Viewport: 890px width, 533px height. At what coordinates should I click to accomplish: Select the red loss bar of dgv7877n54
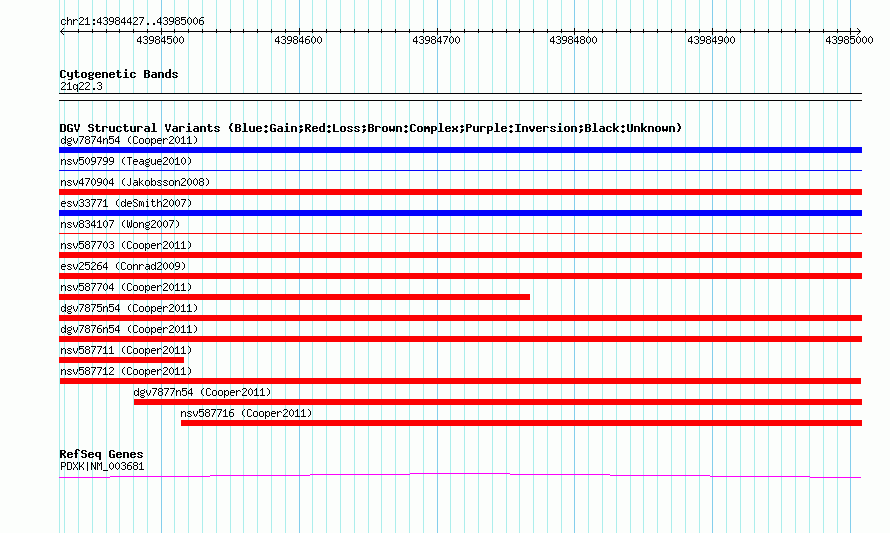pos(498,402)
